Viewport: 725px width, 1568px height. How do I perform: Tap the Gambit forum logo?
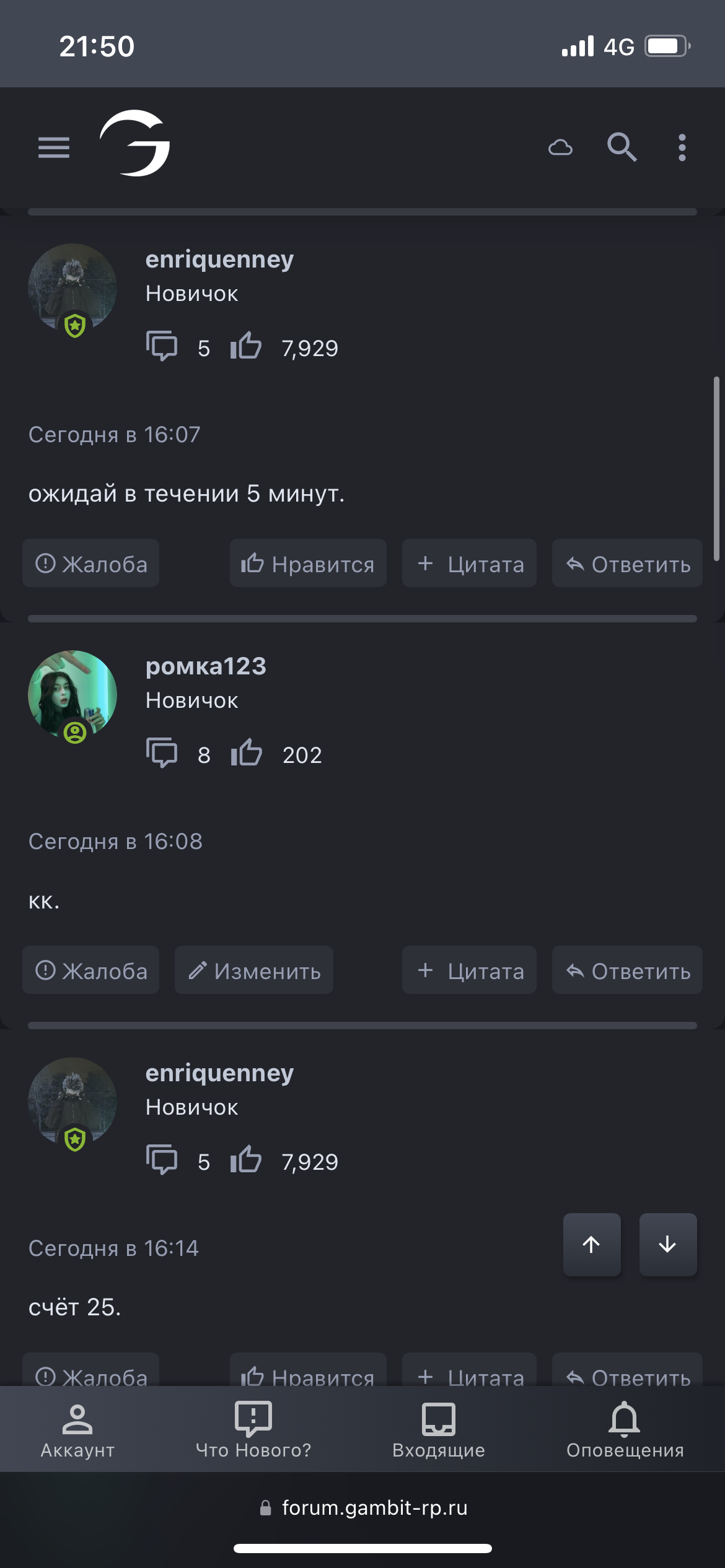[x=135, y=143]
